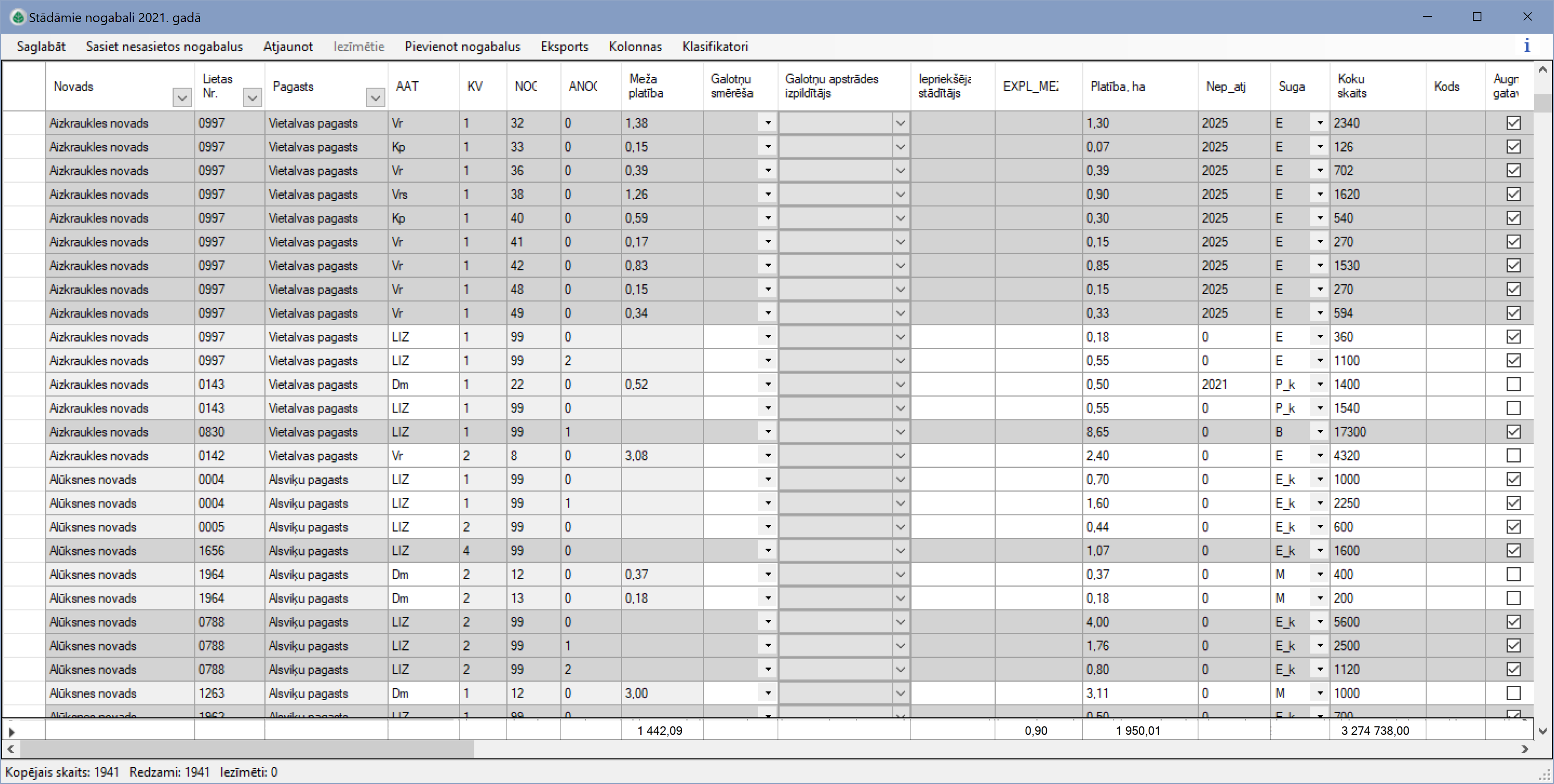This screenshot has width=1554, height=784.
Task: Open the Novads column filter dropdown
Action: point(181,97)
